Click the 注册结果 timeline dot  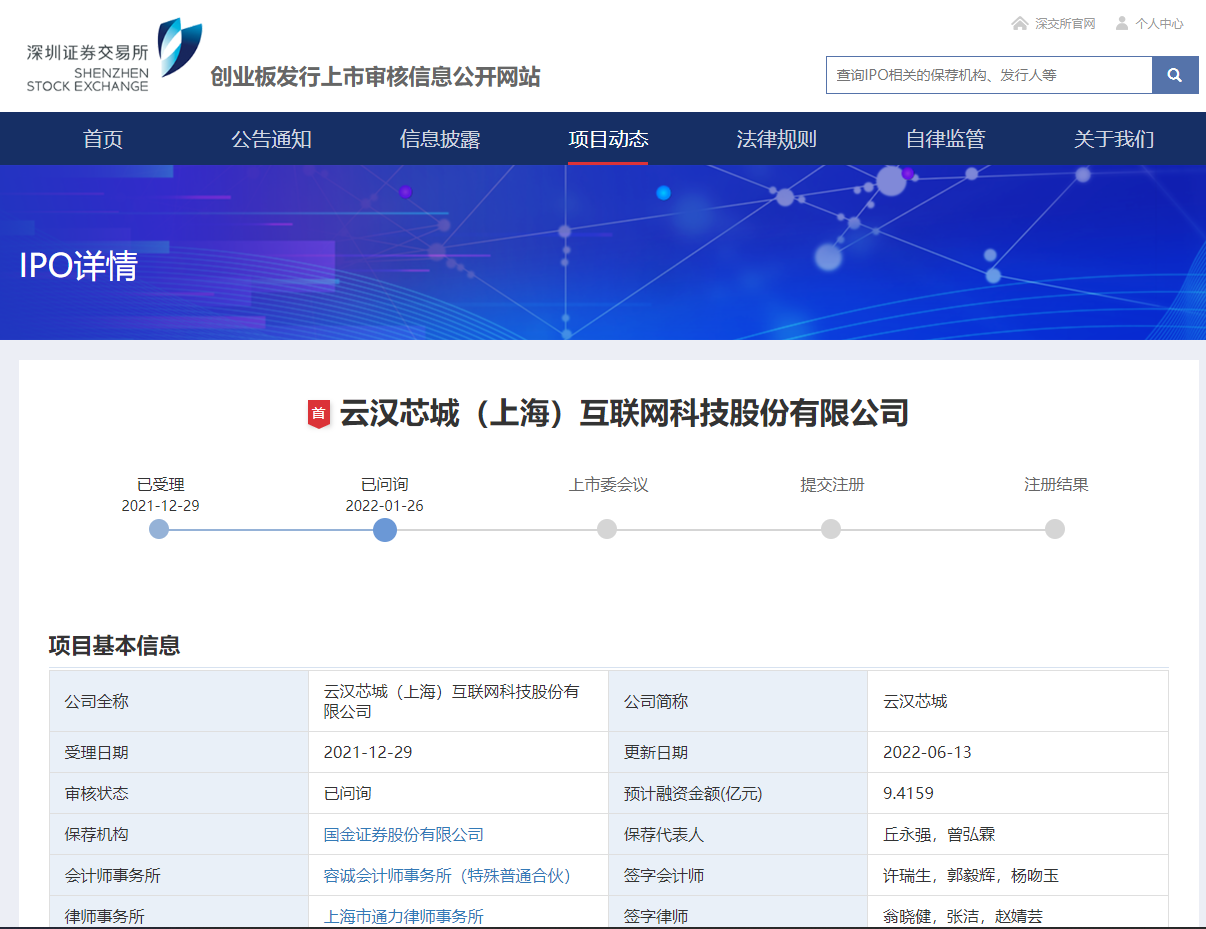1055,529
